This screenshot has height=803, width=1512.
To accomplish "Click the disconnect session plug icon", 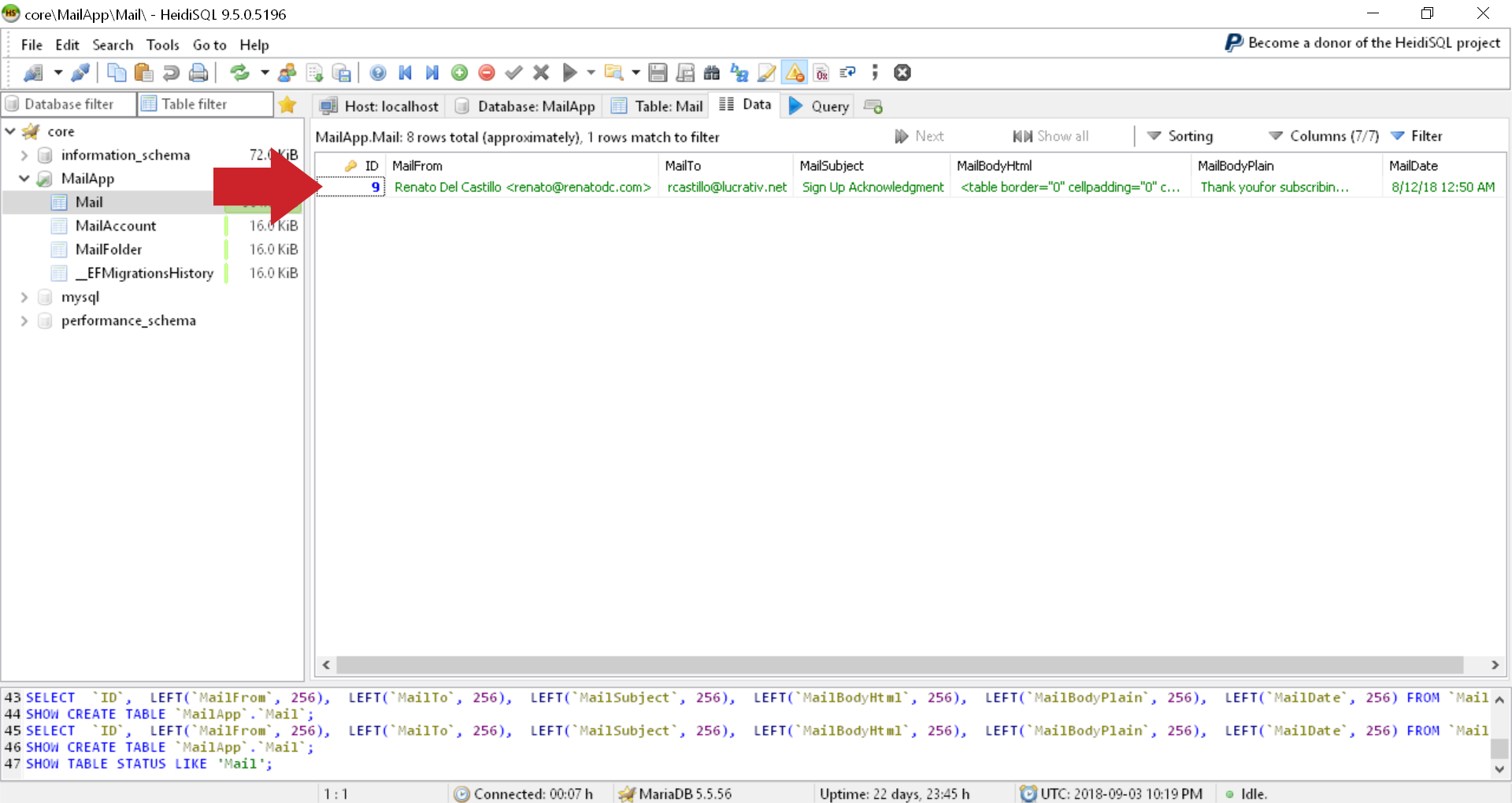I will [80, 73].
